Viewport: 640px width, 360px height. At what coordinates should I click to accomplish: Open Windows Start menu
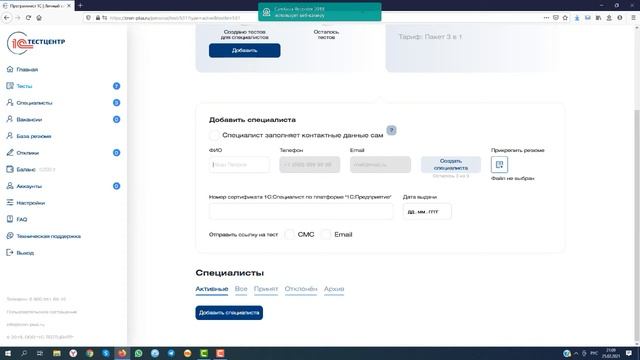coord(7,353)
